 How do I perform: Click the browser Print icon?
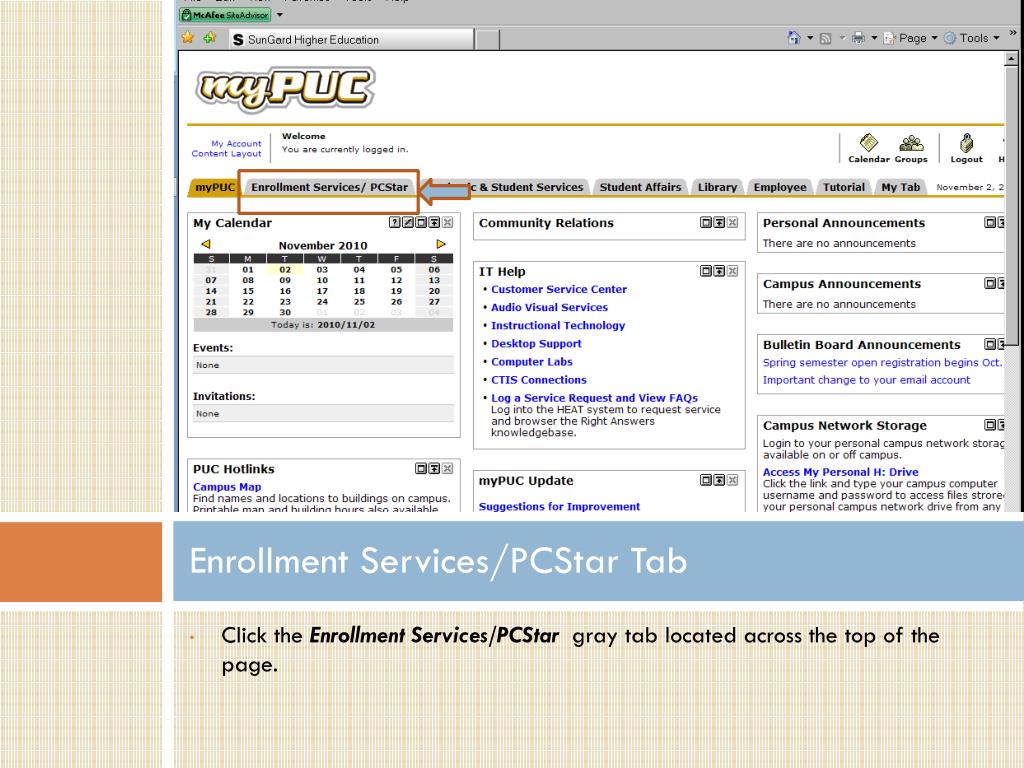858,38
